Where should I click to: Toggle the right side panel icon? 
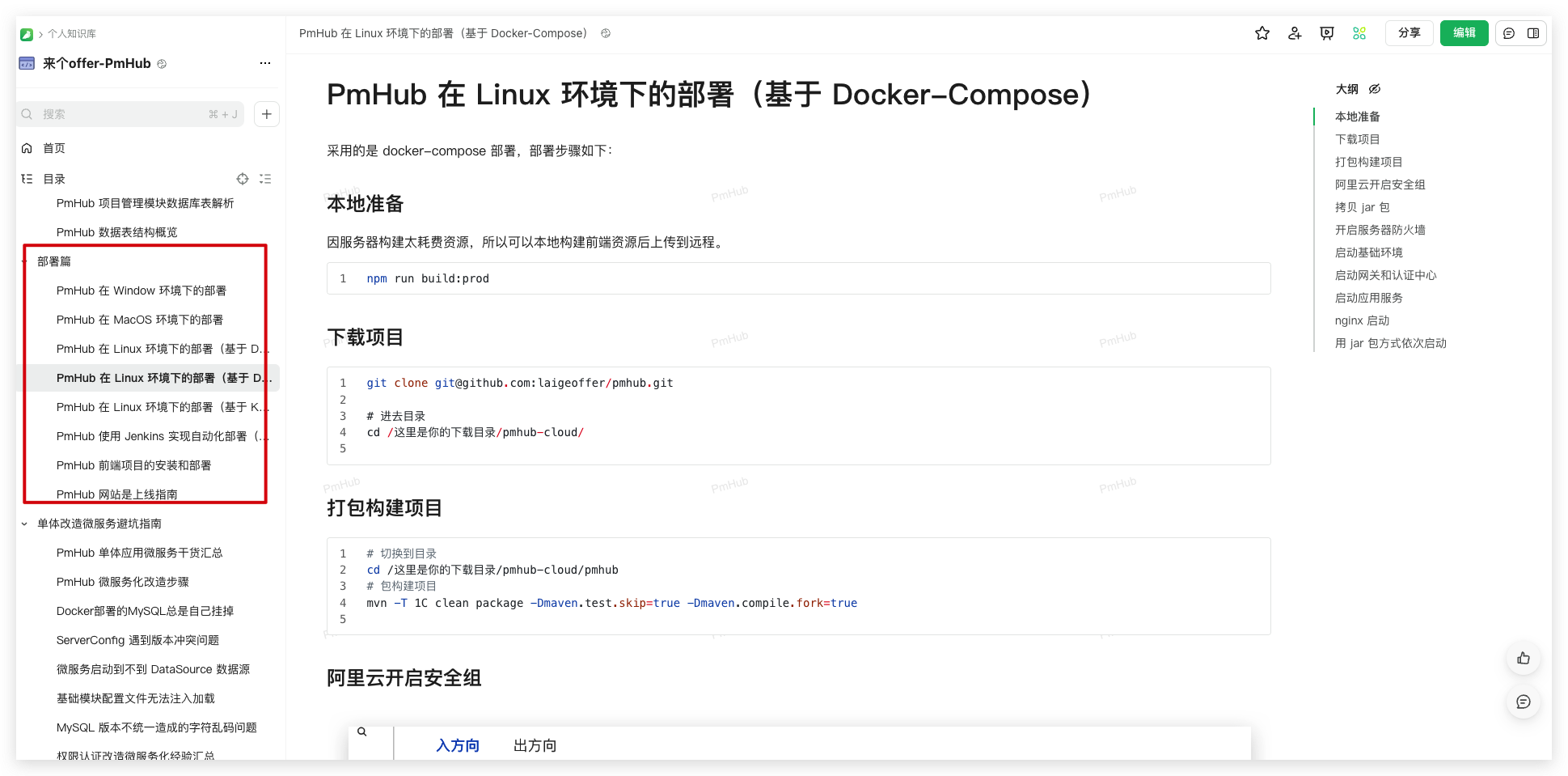[1533, 33]
